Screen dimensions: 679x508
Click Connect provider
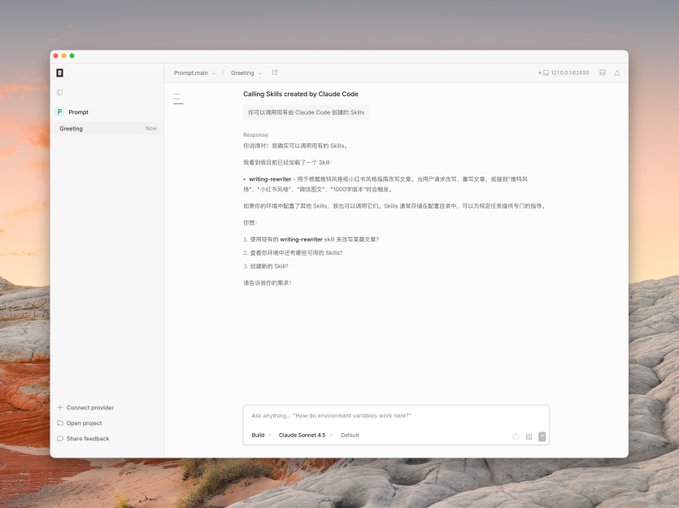[x=89, y=408]
